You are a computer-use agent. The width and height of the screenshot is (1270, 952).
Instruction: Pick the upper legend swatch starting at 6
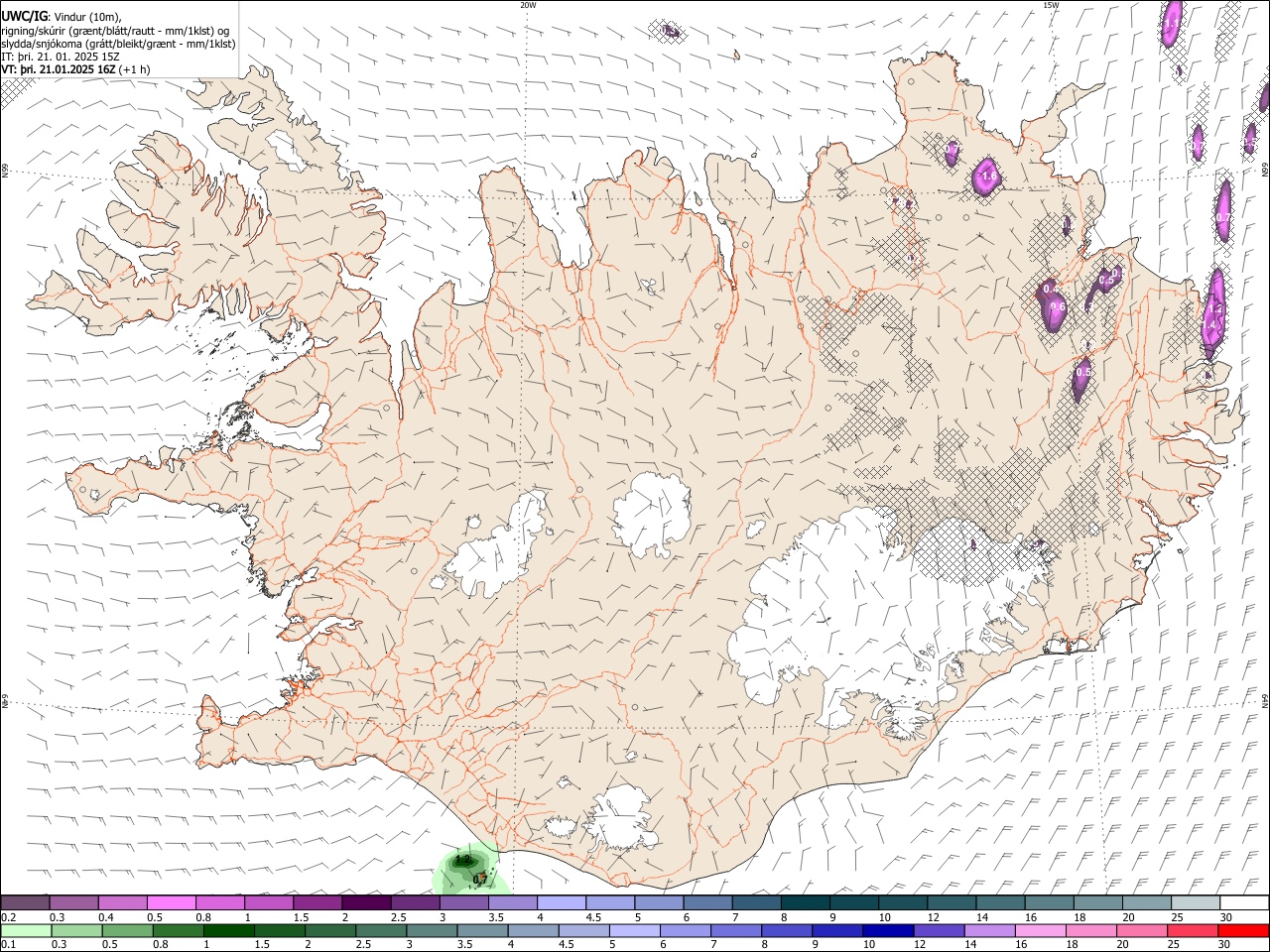(707, 903)
